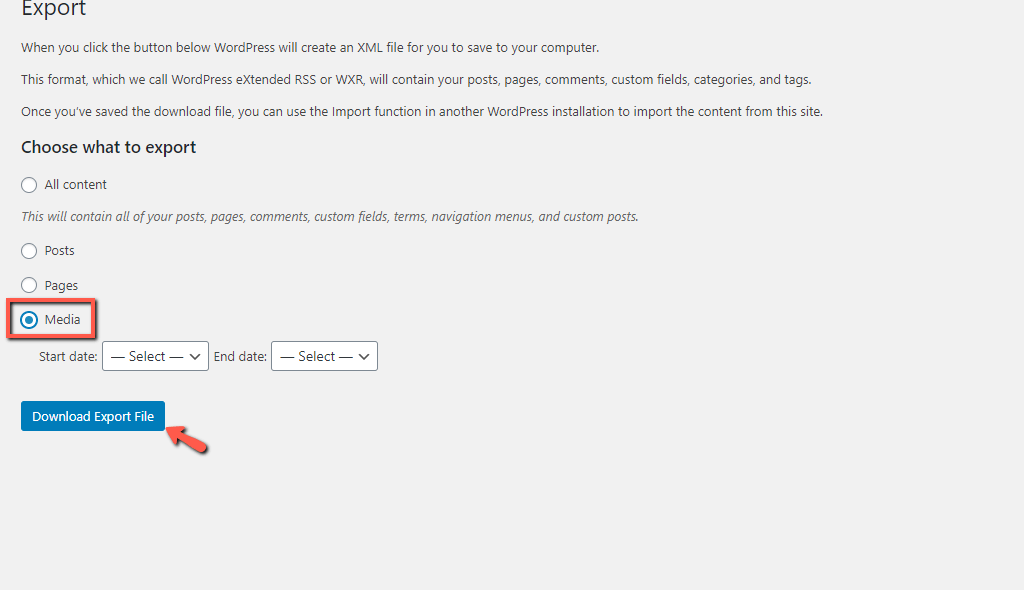Select the Pages radio button
The height and width of the screenshot is (590, 1024).
pos(29,286)
